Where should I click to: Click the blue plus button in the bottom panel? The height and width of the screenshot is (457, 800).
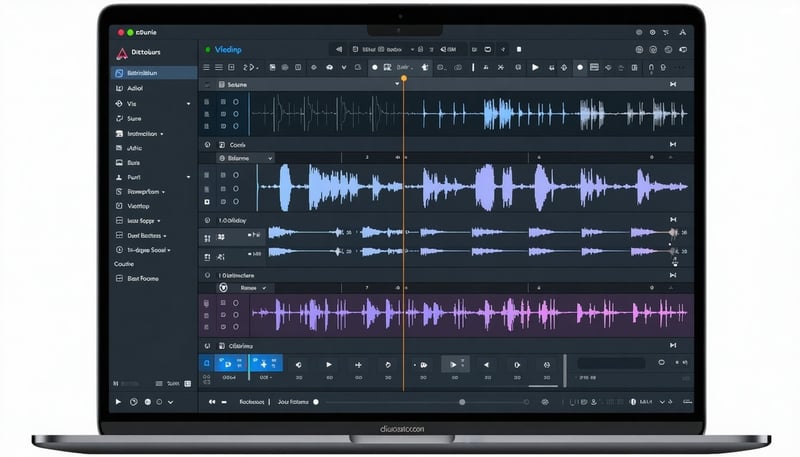tap(264, 364)
